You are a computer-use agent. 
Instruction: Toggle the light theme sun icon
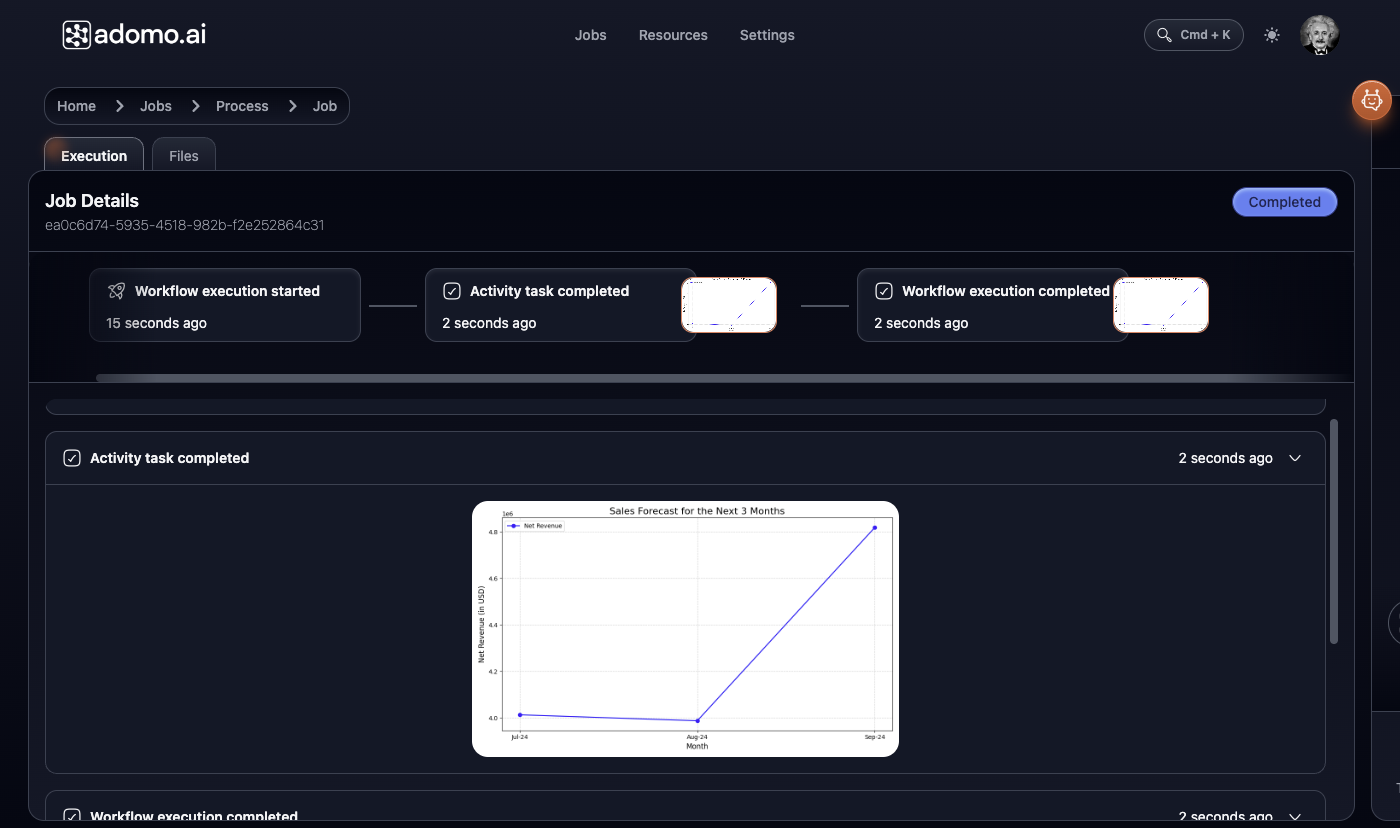[1271, 34]
